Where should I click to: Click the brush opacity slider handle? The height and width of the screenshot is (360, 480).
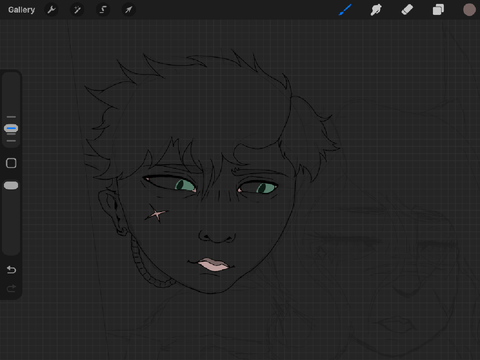coord(11,186)
